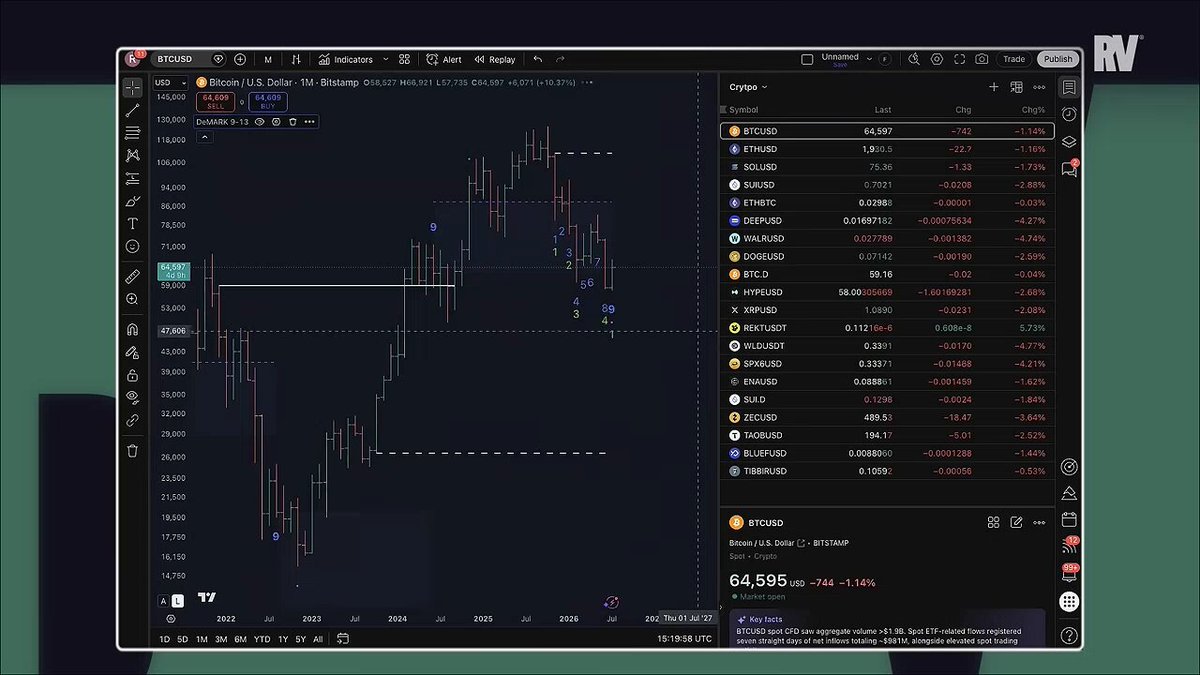The height and width of the screenshot is (675, 1200).
Task: Undo the last chart action
Action: pos(538,59)
